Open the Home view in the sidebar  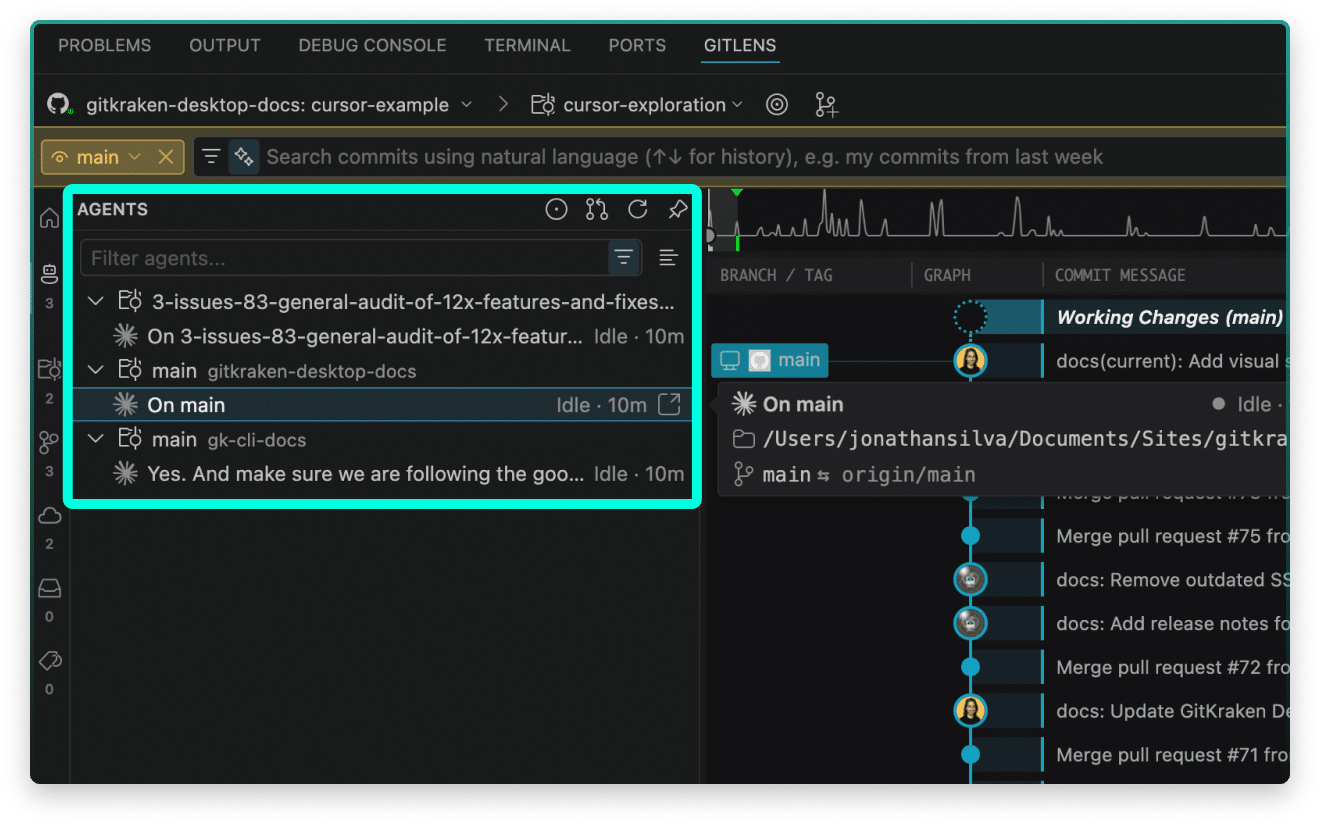pos(49,218)
